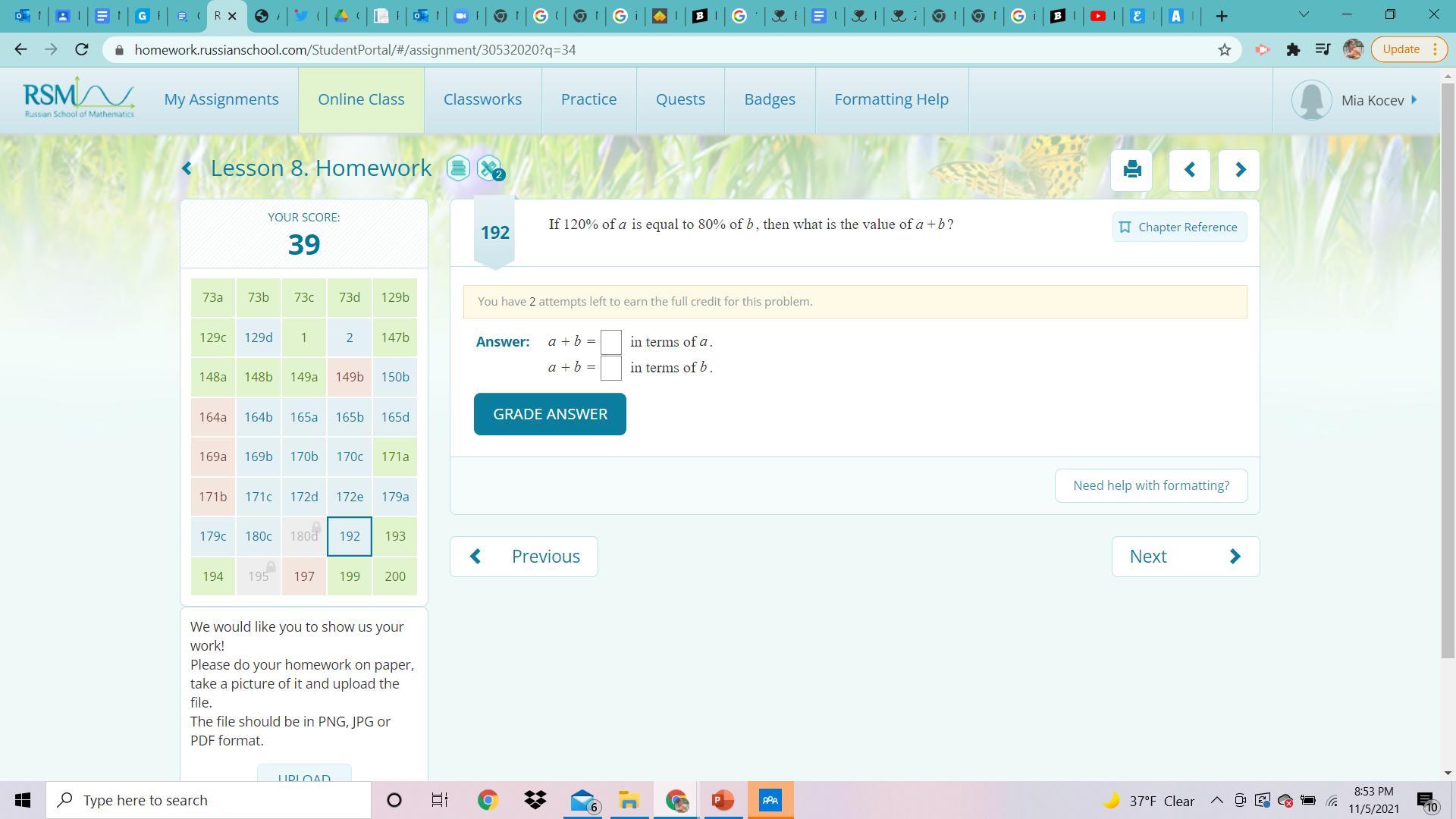Screen dimensions: 1456x819
Task: Click the books badge icon beside lesson title
Action: coord(458,168)
